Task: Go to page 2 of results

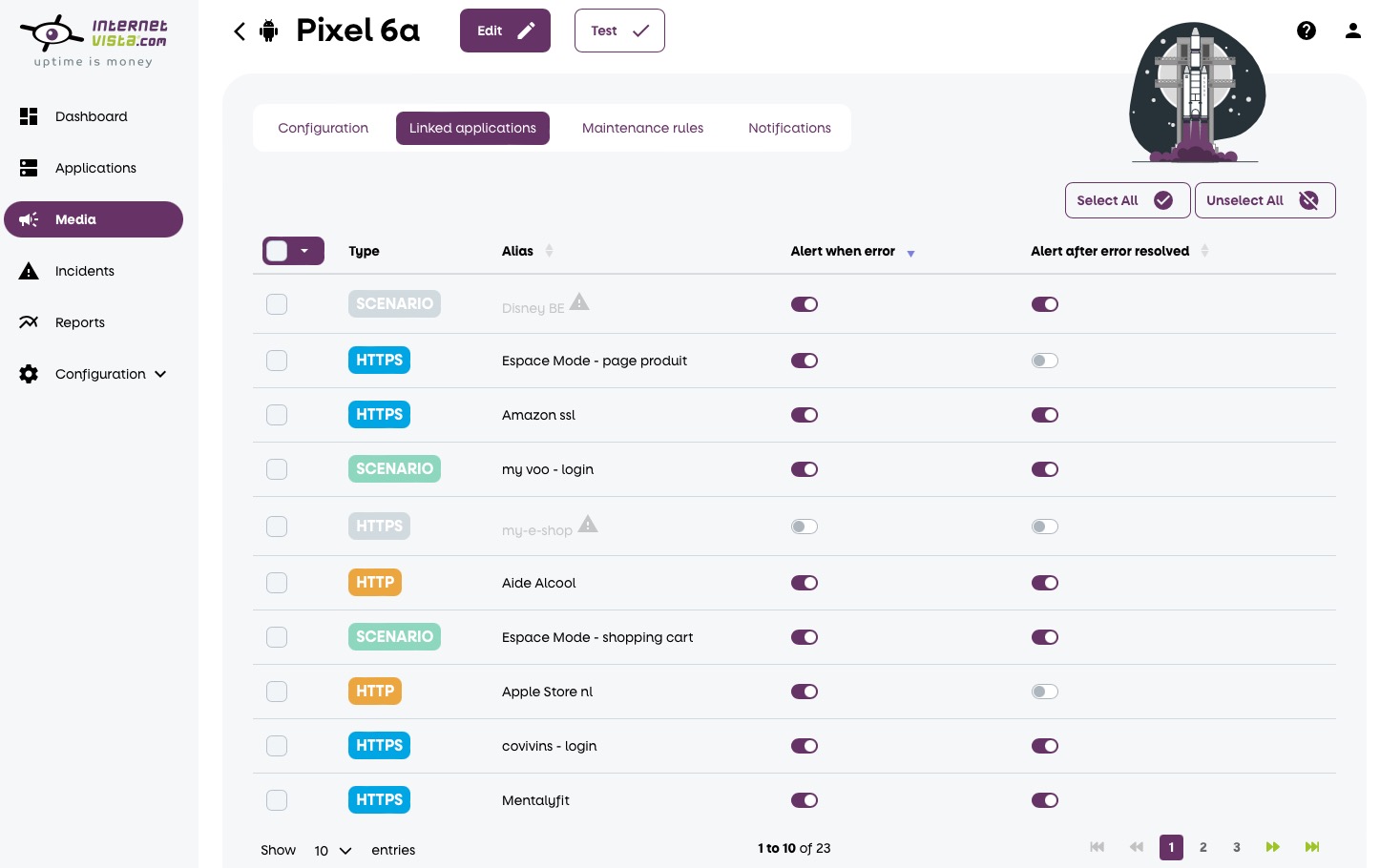Action: 1203,847
